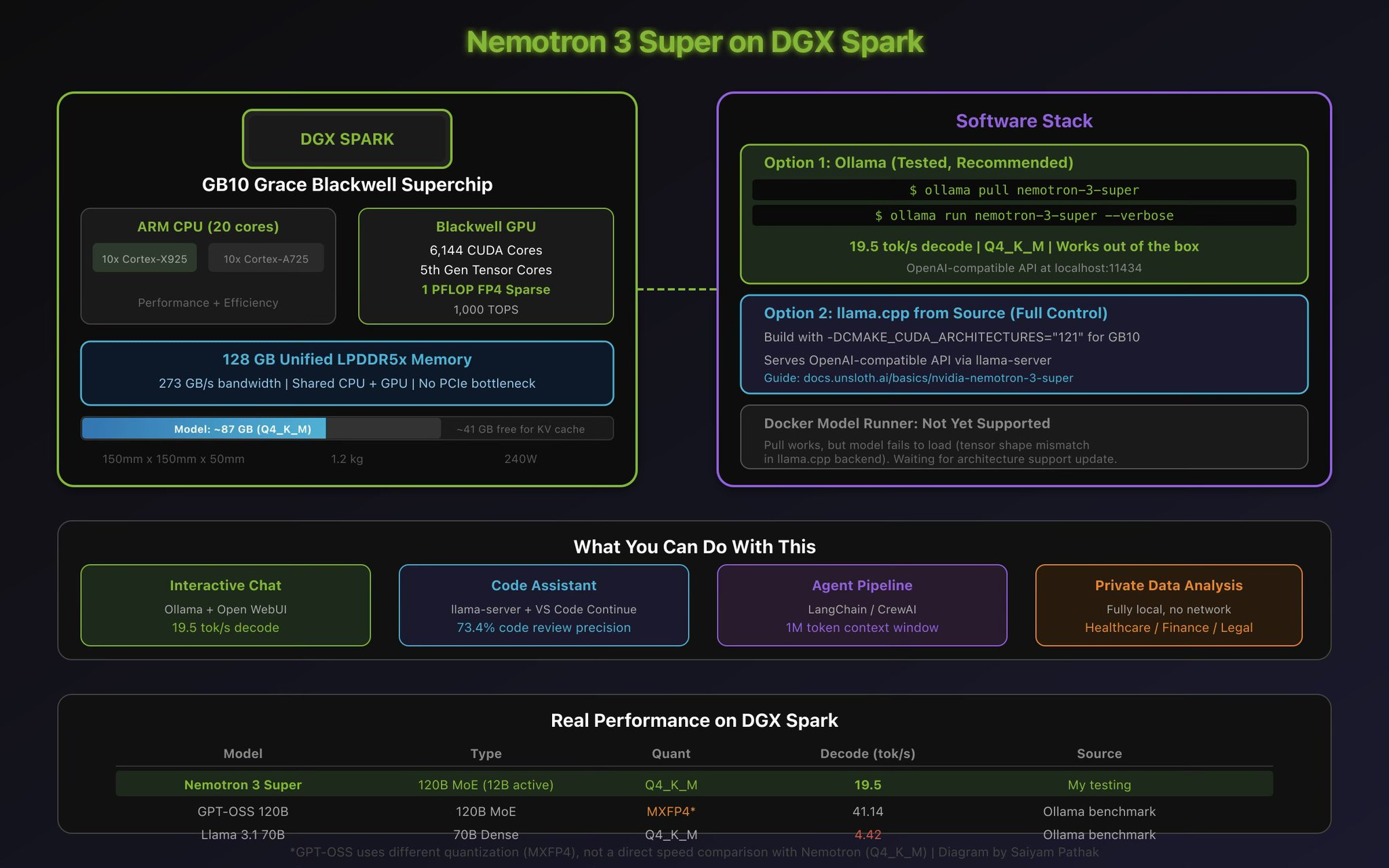Click the Model ~87 GB memory usage bar

203,429
